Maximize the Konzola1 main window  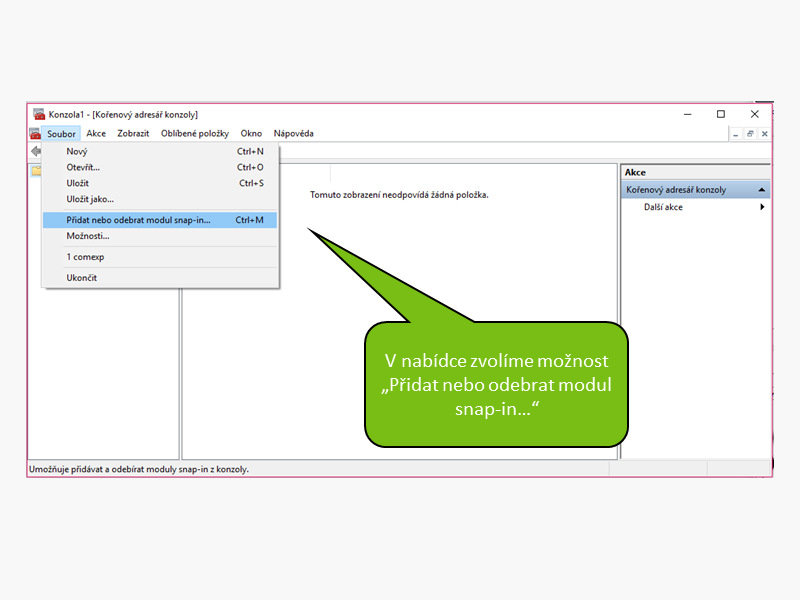720,115
